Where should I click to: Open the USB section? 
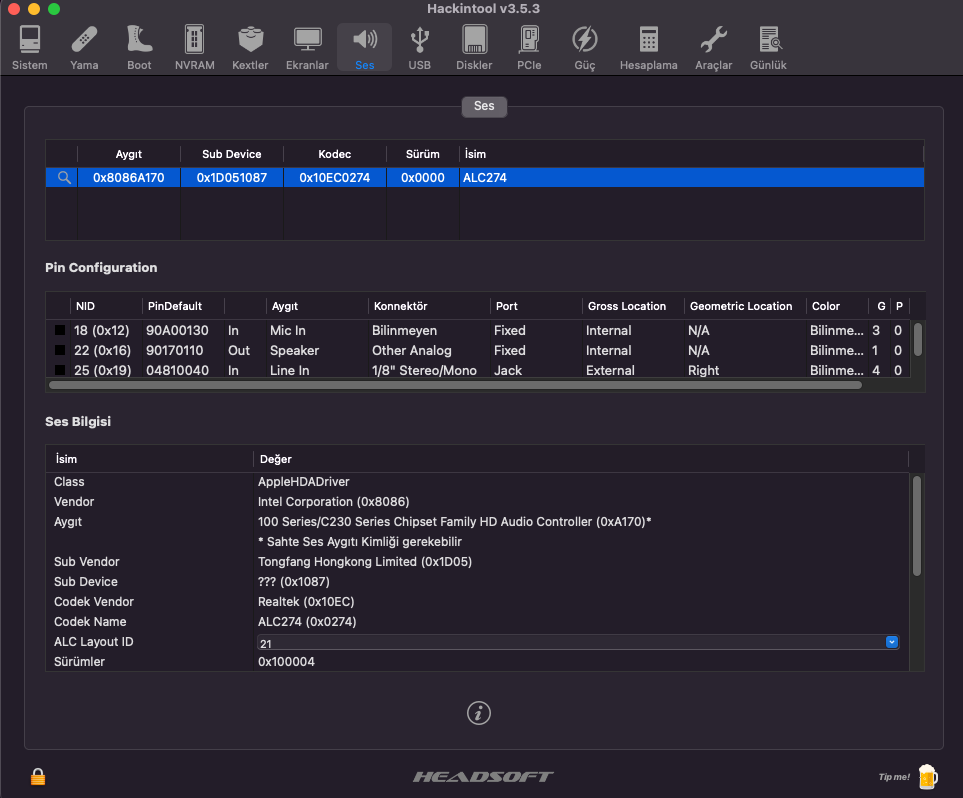pyautogui.click(x=420, y=47)
